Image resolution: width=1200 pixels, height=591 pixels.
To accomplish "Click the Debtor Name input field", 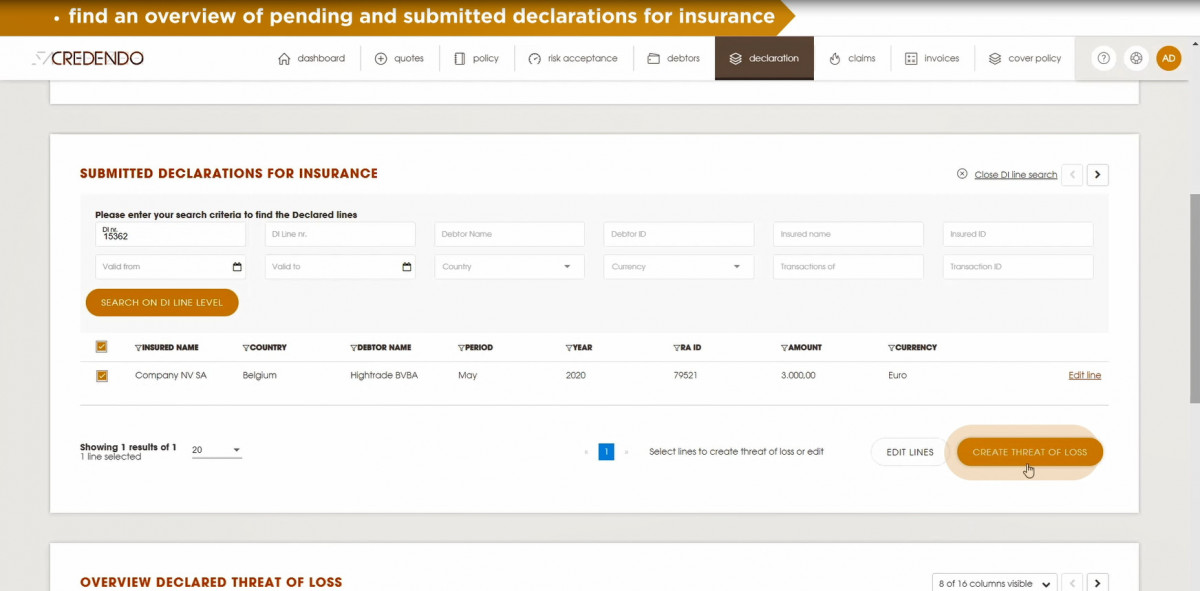I will click(x=509, y=234).
